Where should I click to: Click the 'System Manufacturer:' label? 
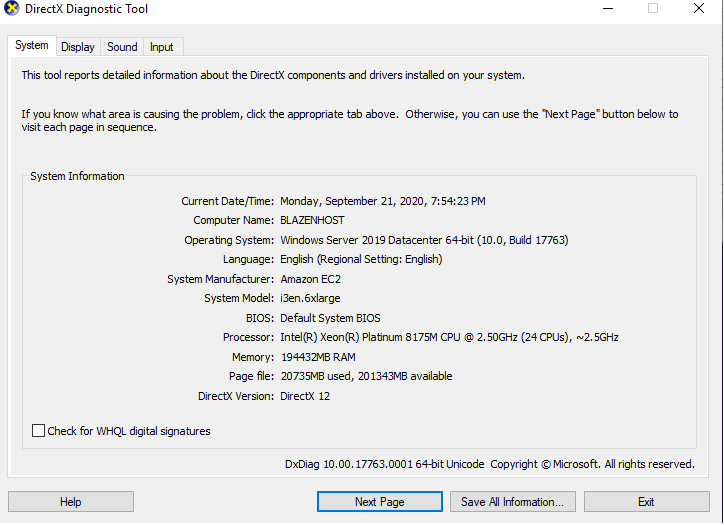(x=220, y=279)
